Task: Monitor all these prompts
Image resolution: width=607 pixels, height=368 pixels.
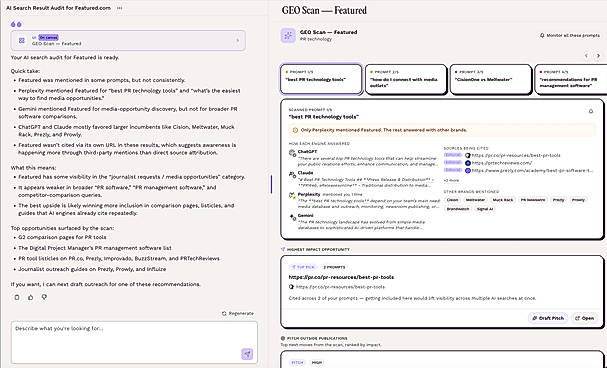Action: click(x=570, y=35)
